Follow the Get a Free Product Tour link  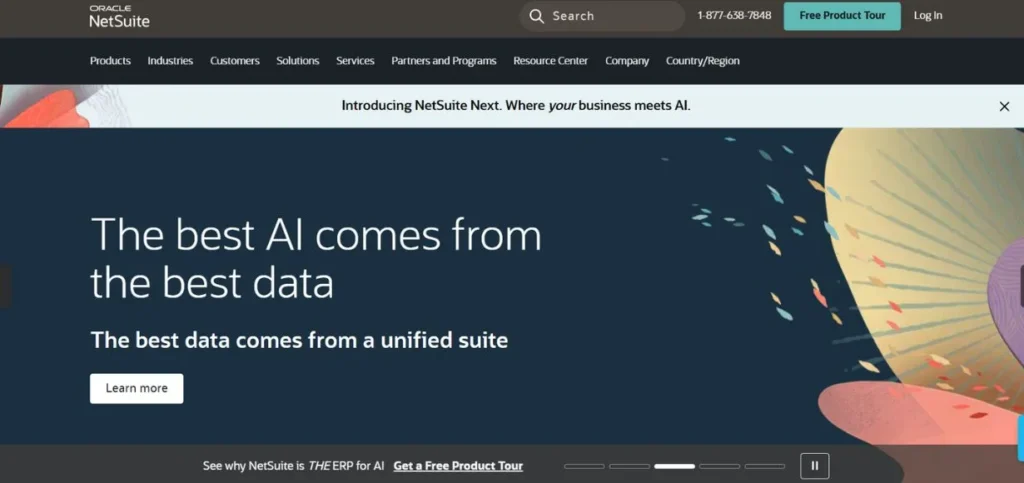pyautogui.click(x=458, y=466)
